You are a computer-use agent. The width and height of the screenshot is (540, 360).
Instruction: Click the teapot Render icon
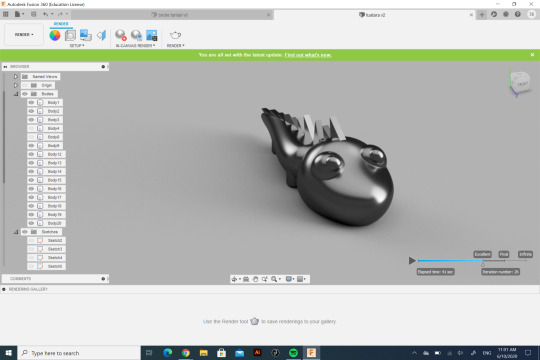click(x=175, y=35)
